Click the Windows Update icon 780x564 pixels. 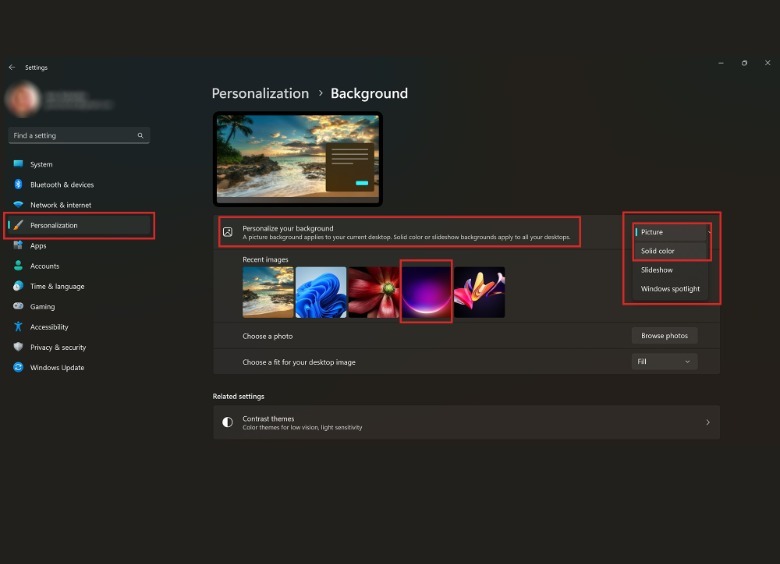[x=18, y=367]
